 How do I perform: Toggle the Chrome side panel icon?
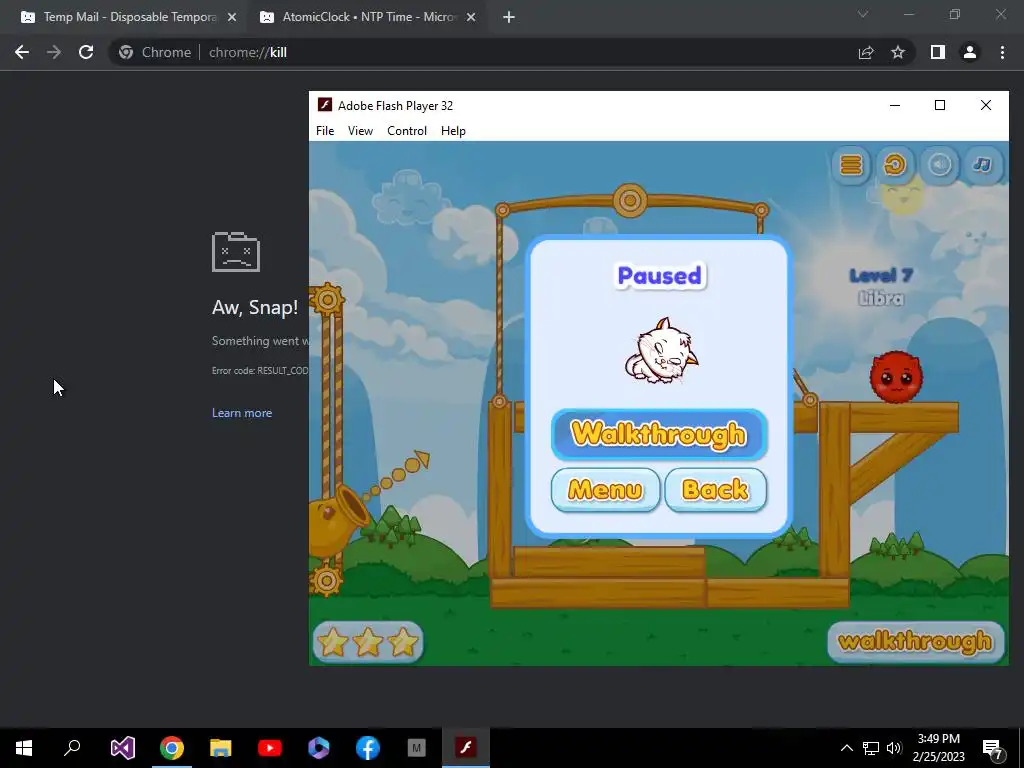pos(938,52)
